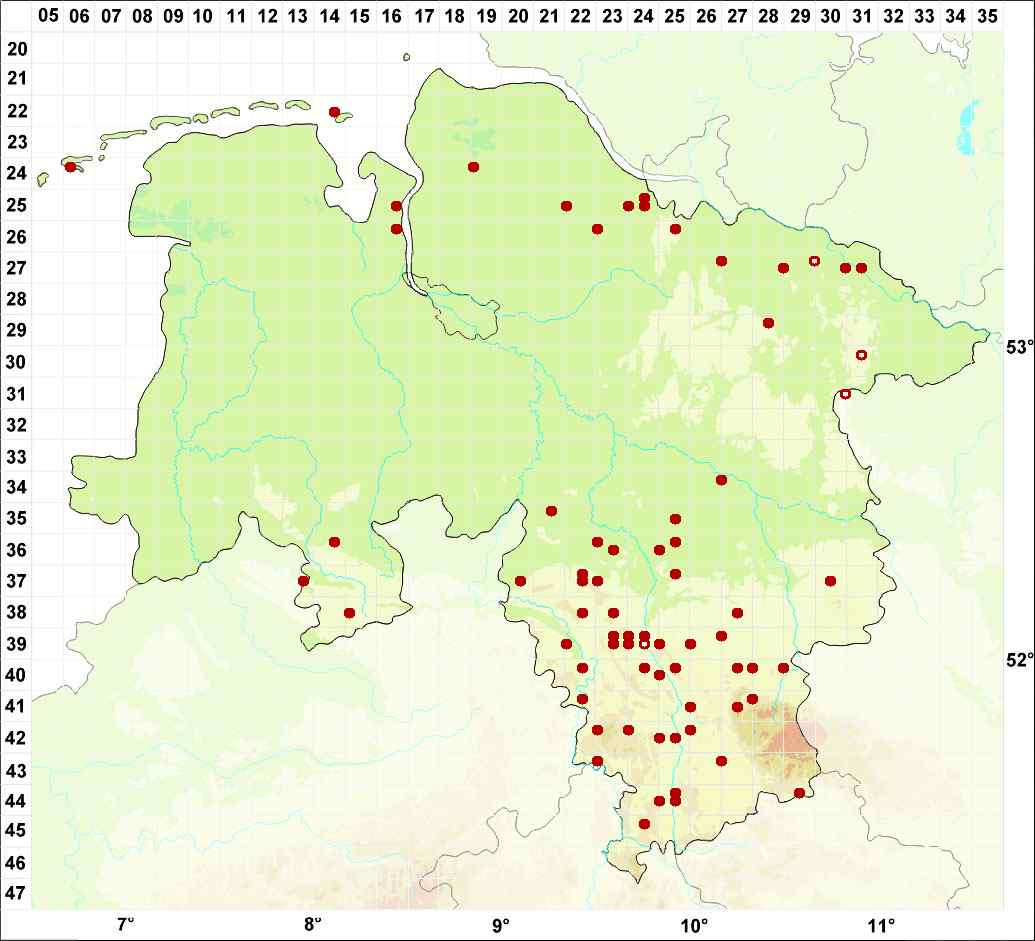Select the red dot in row 37 under column 30
This screenshot has width=1035, height=941.
(830, 581)
